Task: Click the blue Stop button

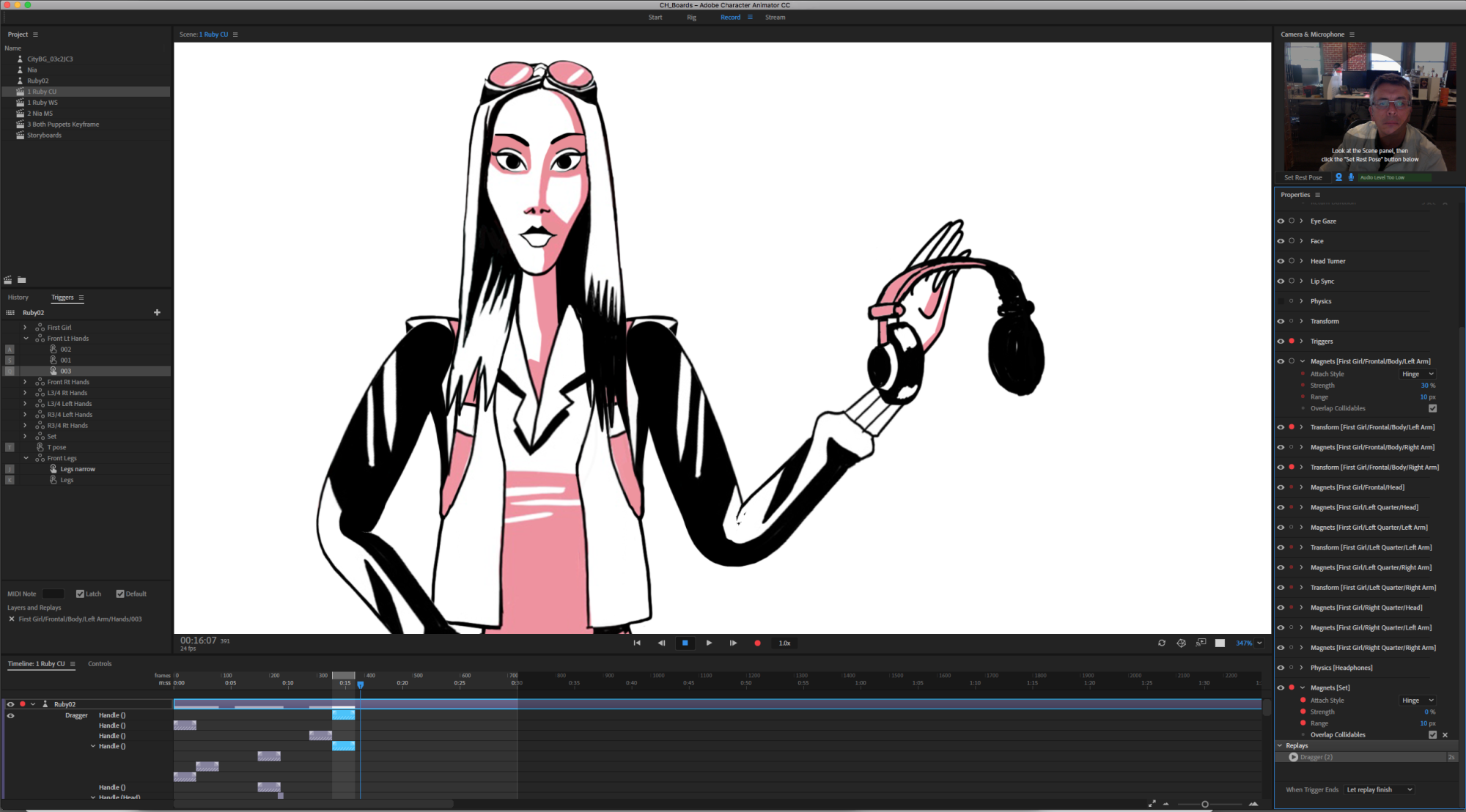Action: [x=685, y=643]
